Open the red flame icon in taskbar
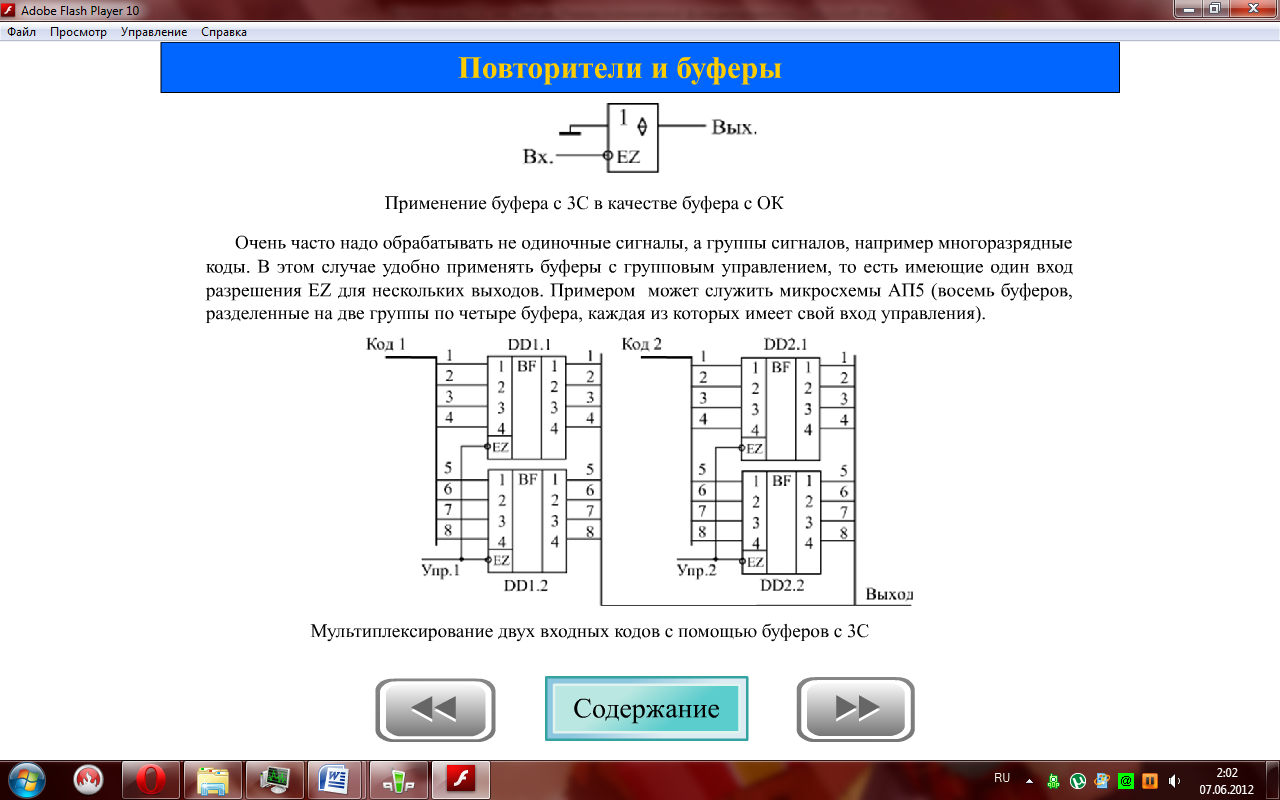The height and width of the screenshot is (800, 1280). click(x=89, y=779)
